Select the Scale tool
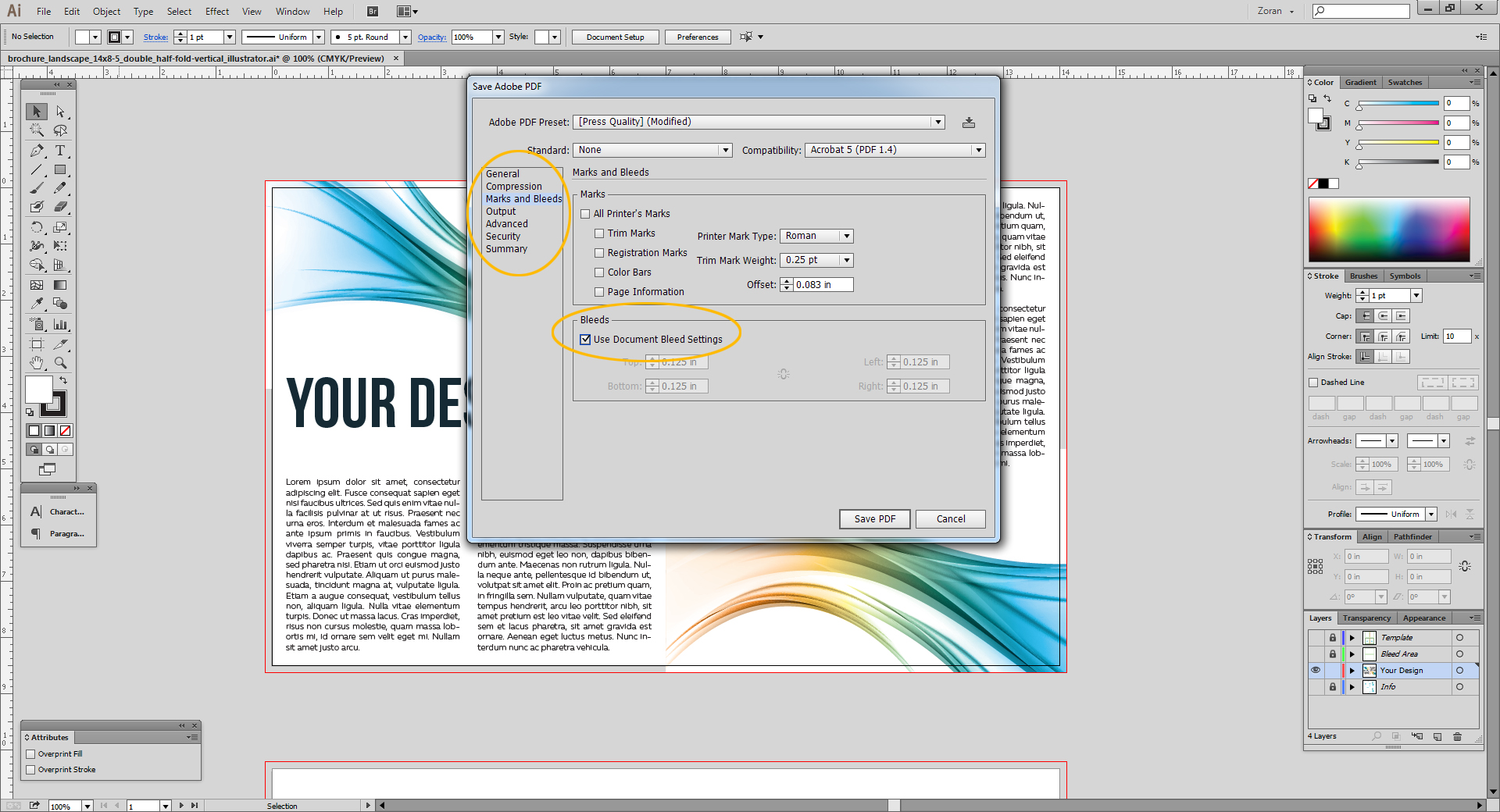 coord(60,227)
